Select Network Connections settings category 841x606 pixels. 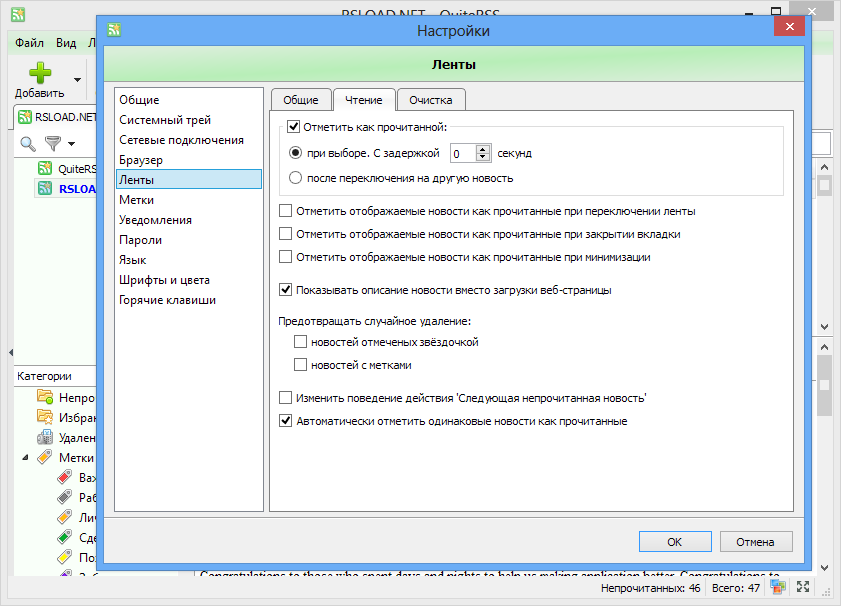tap(189, 140)
